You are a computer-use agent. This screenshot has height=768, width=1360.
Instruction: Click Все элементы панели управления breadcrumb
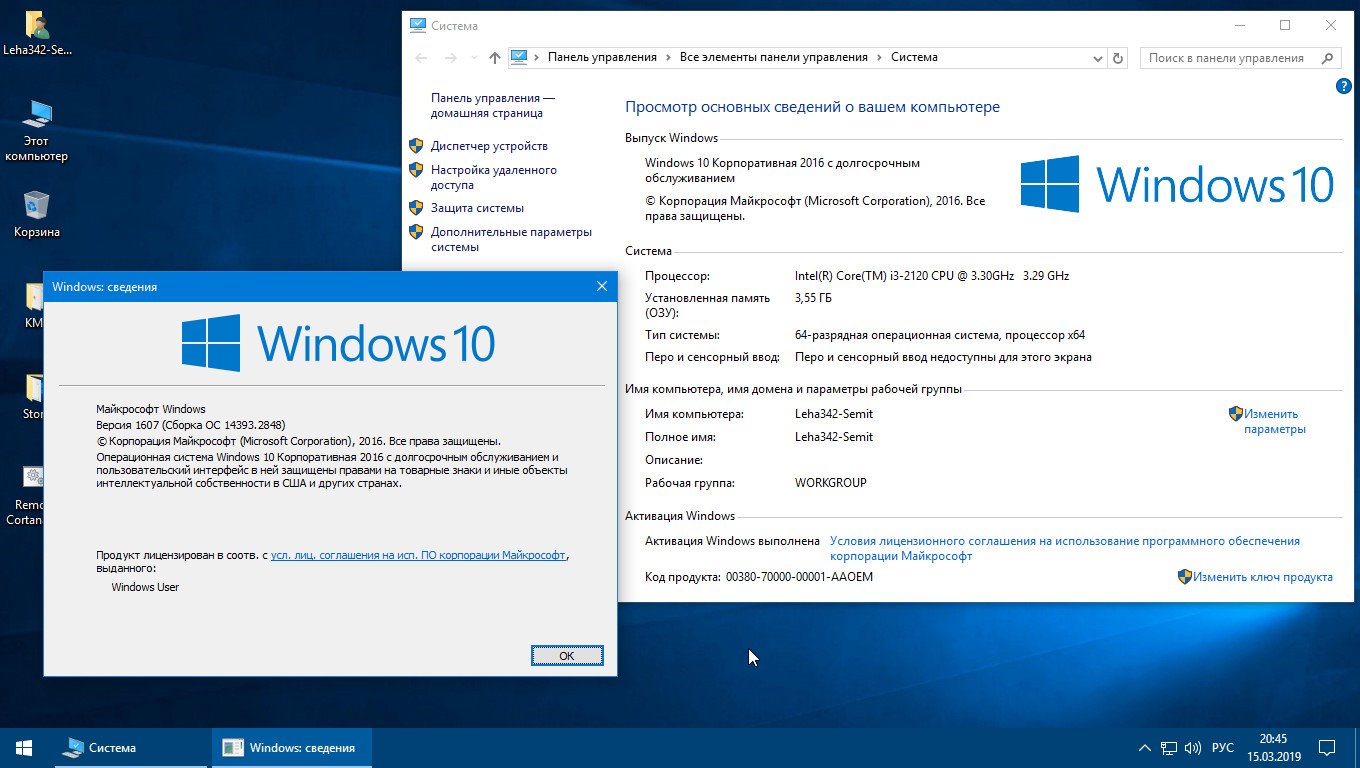coord(774,57)
